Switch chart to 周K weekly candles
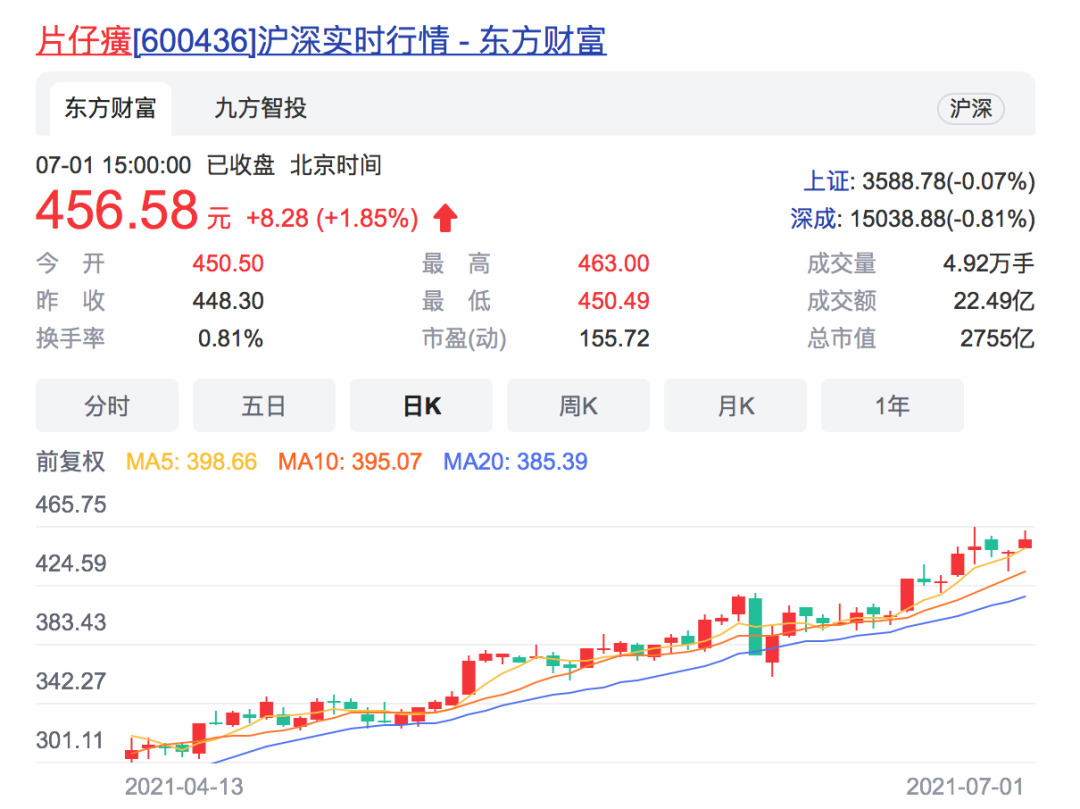This screenshot has width=1080, height=809. 578,405
